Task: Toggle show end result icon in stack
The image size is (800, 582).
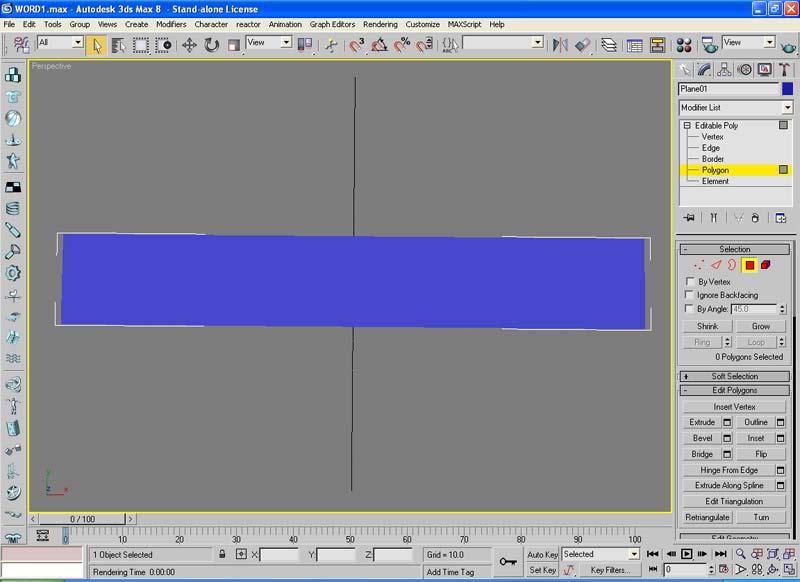Action: click(x=713, y=218)
